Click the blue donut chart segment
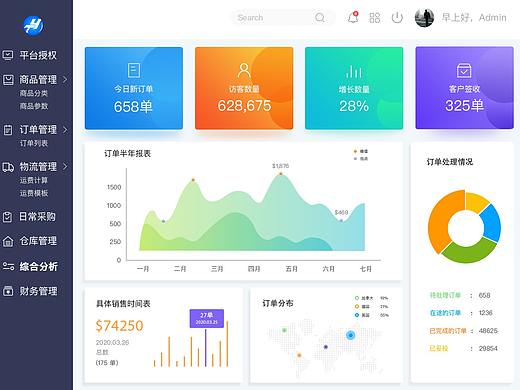 (x=492, y=223)
